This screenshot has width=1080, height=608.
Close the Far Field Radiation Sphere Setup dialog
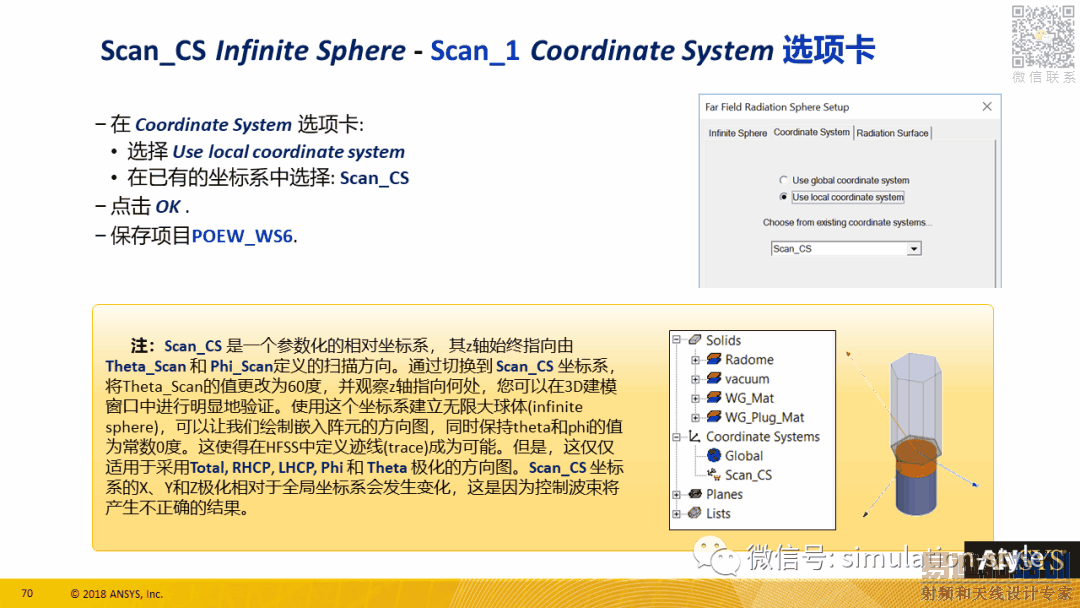987,107
